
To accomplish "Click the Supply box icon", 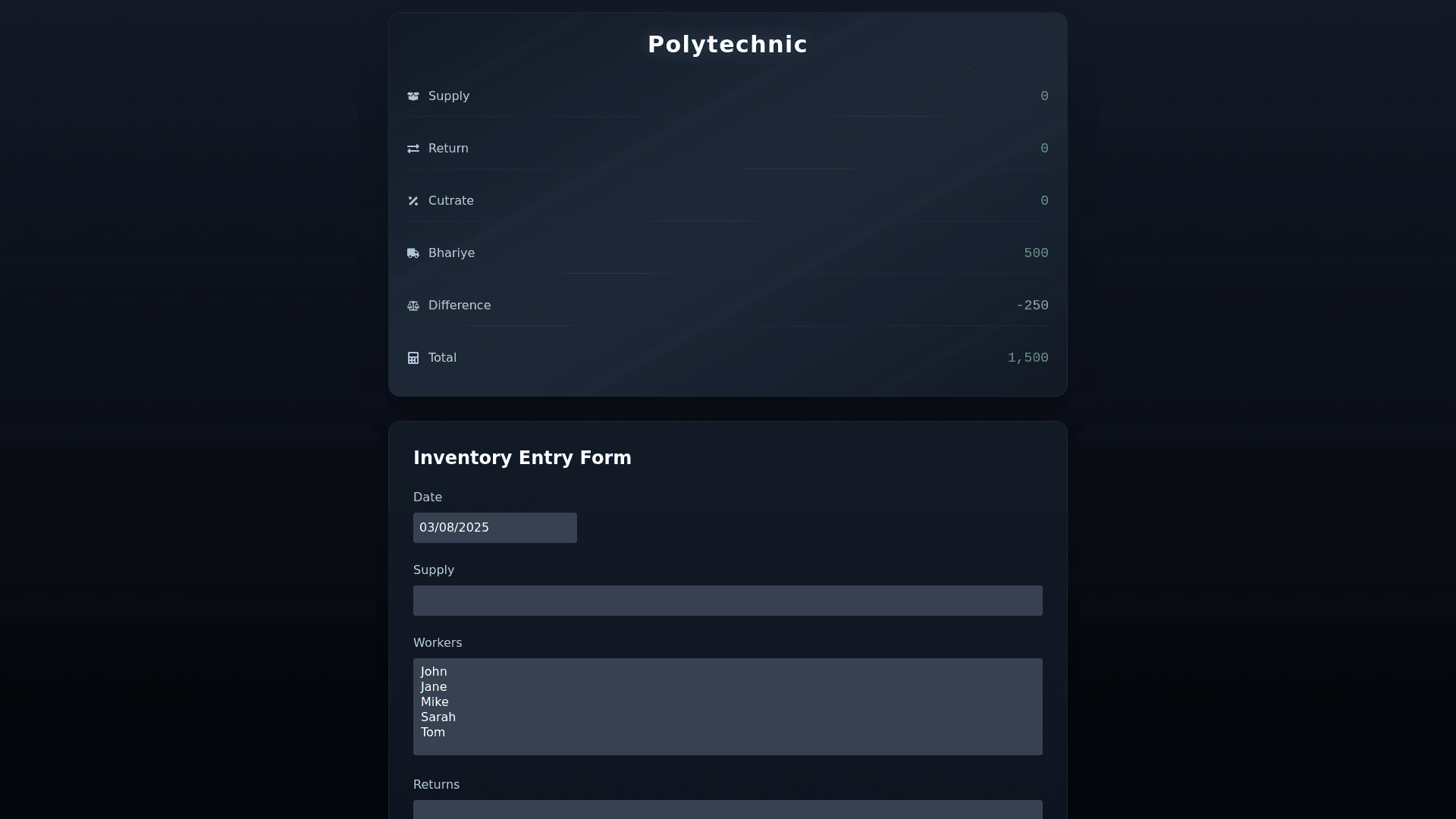I will (x=413, y=96).
